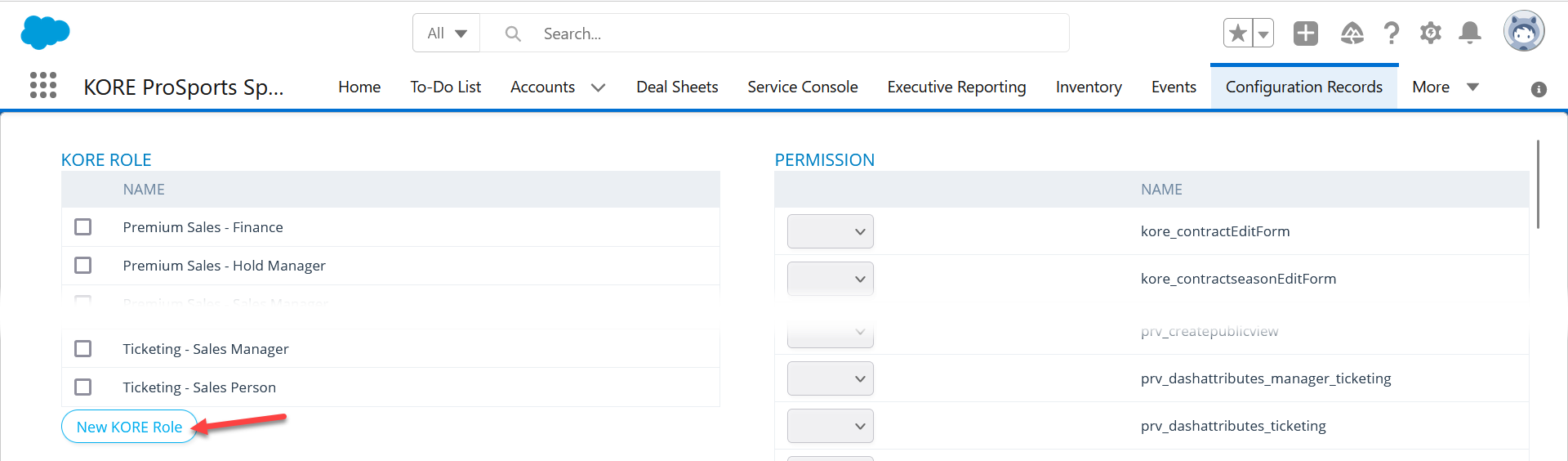Open the dropdown for prv_dashattributes_ticketing
Screen dimensions: 1568x461
tap(831, 426)
